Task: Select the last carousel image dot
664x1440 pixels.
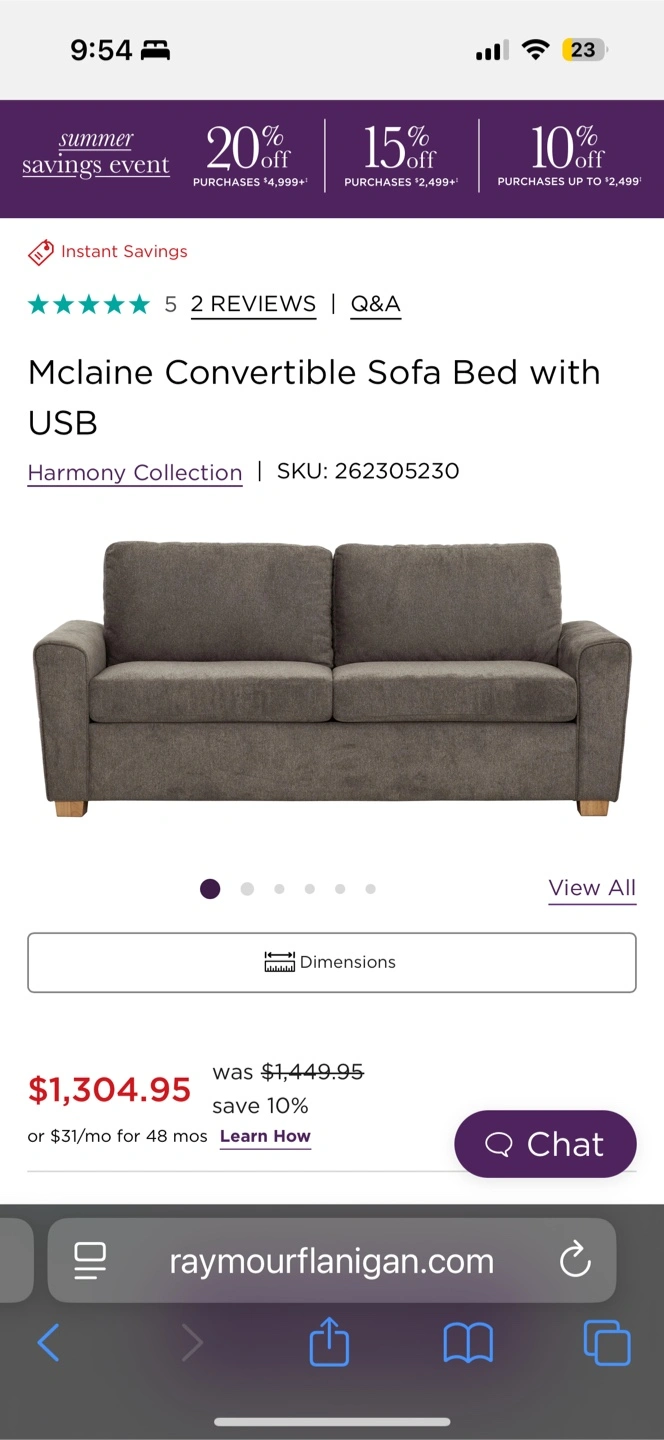Action: tap(371, 888)
